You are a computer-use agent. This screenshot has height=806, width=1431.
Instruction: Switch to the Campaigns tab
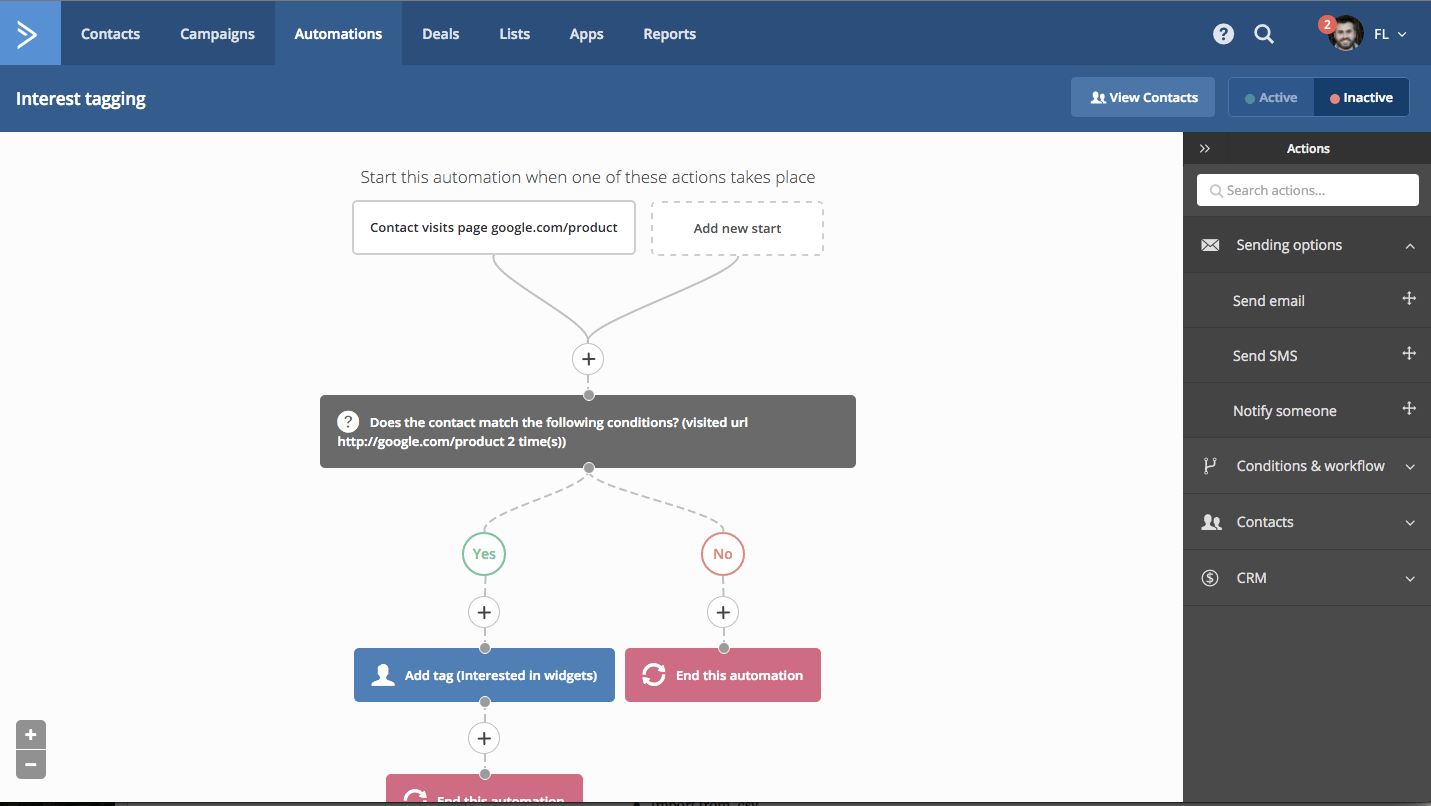[217, 33]
